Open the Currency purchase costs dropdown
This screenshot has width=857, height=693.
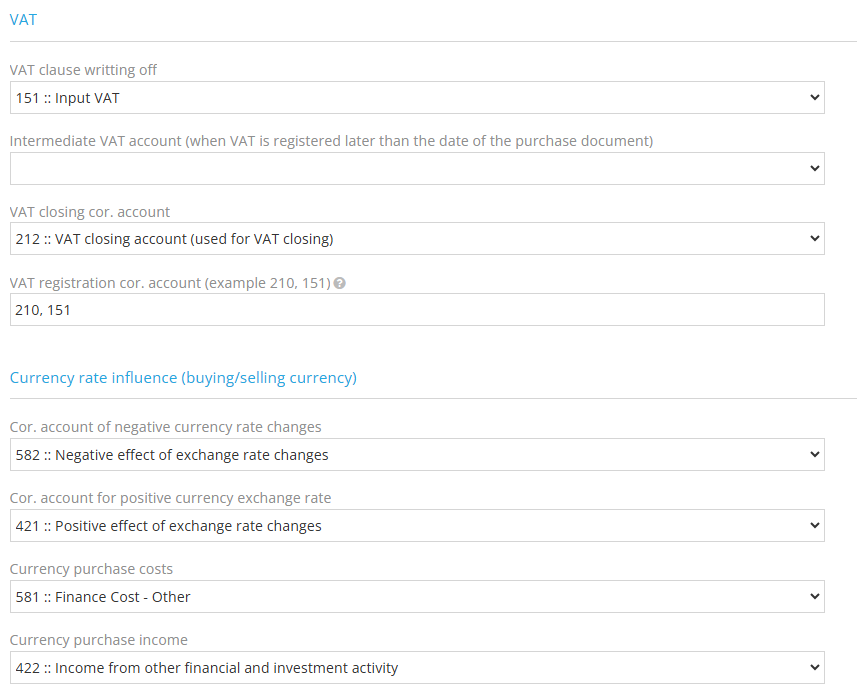click(x=415, y=596)
